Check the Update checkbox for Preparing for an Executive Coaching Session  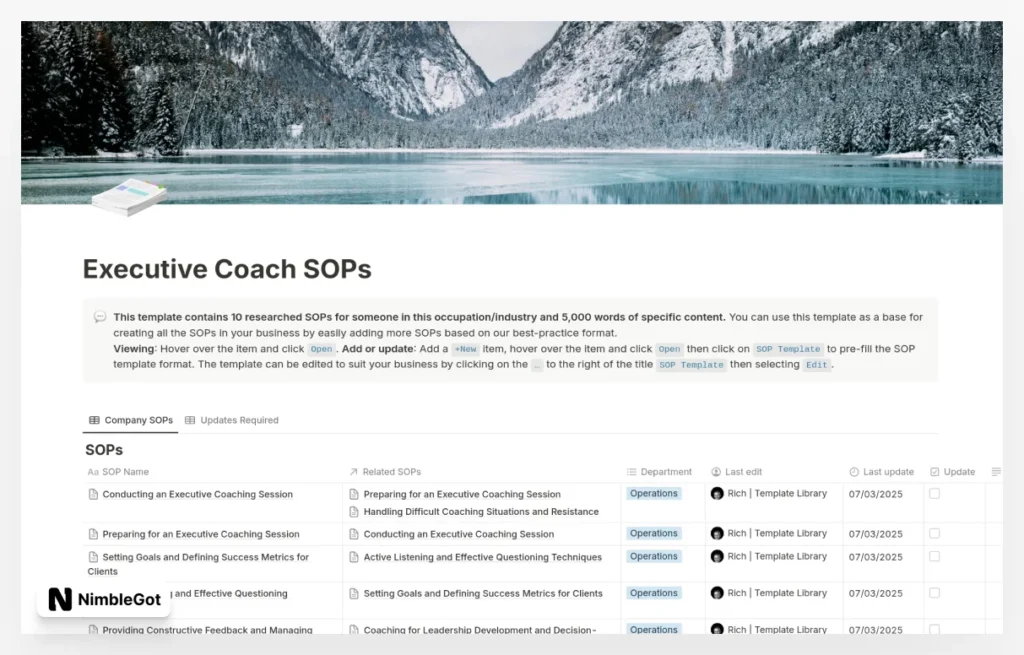click(936, 533)
